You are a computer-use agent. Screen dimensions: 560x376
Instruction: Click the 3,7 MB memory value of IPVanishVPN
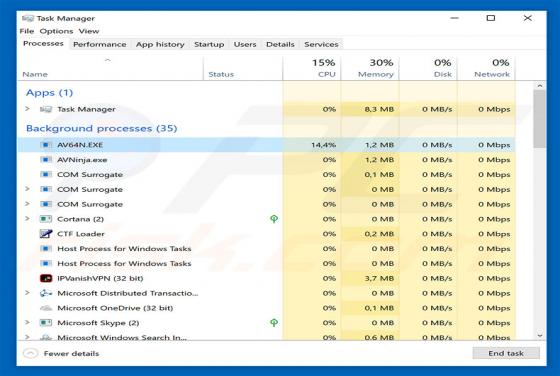[x=379, y=278]
